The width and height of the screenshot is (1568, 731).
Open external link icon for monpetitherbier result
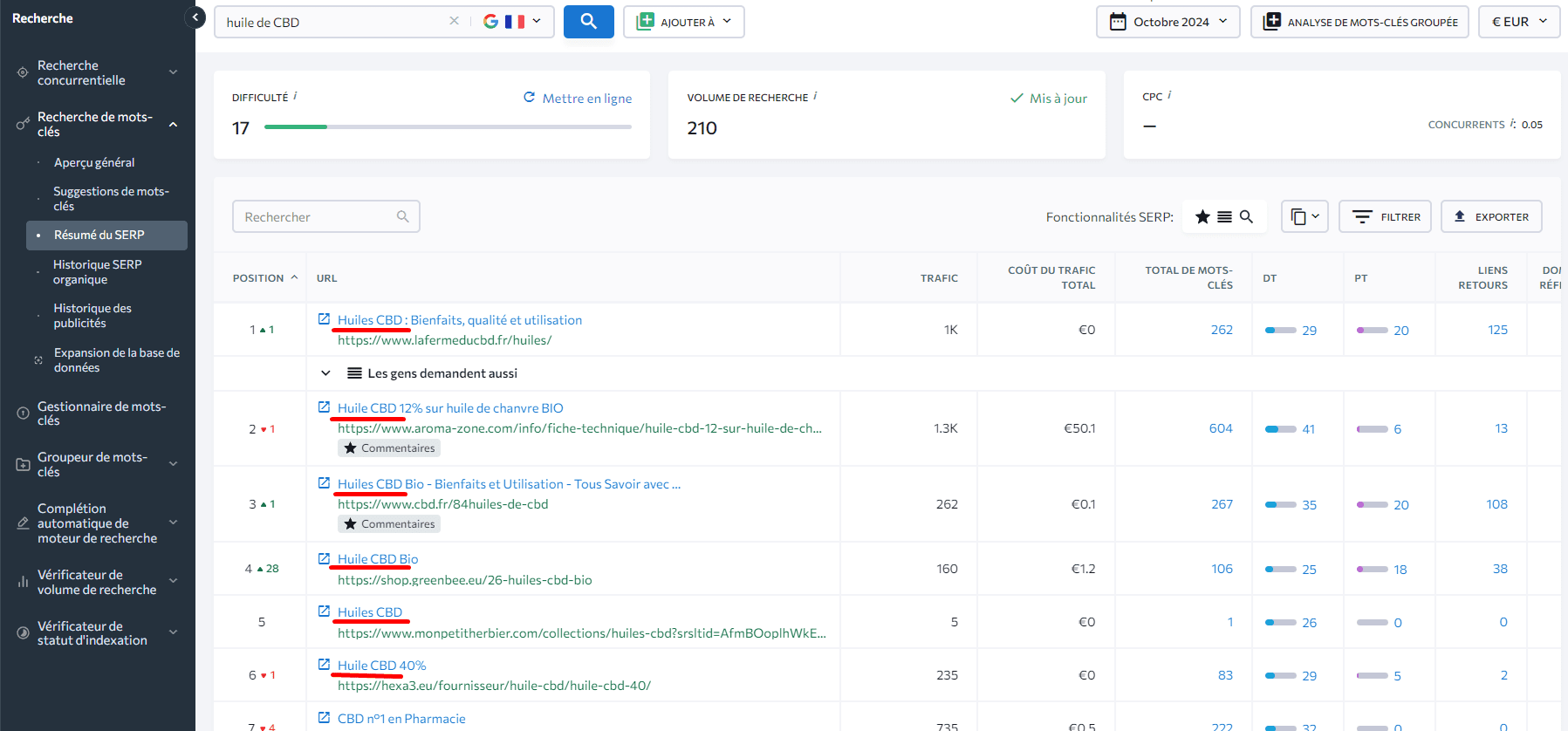click(324, 611)
